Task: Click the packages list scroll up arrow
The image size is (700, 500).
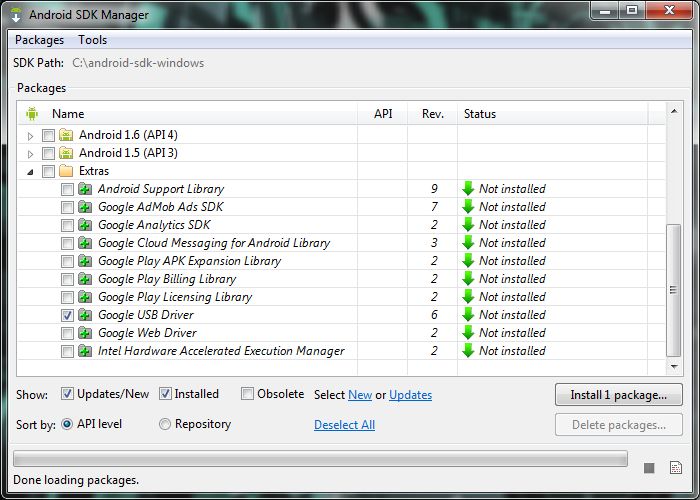Action: 674,111
